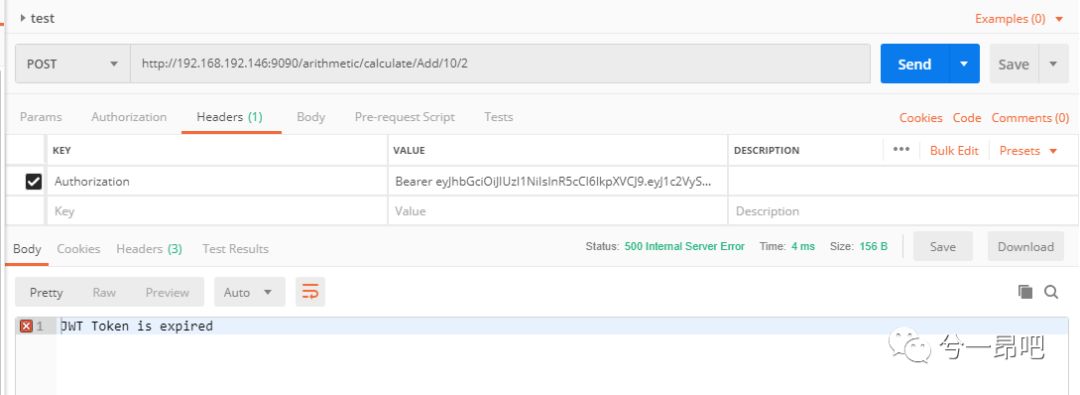Switch to Bulk Edit mode

[954, 150]
